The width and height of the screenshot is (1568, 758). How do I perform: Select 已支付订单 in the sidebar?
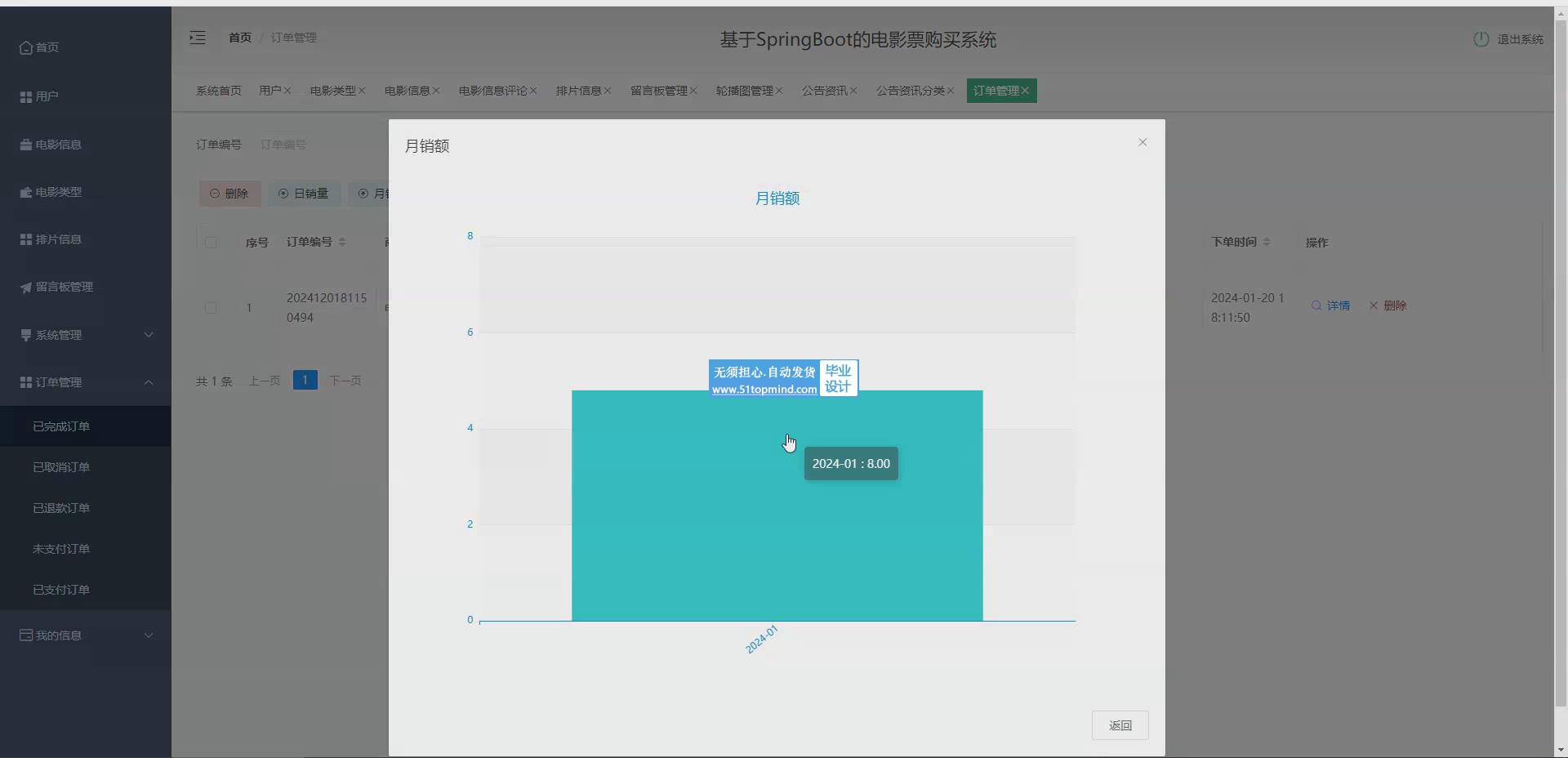click(x=85, y=590)
